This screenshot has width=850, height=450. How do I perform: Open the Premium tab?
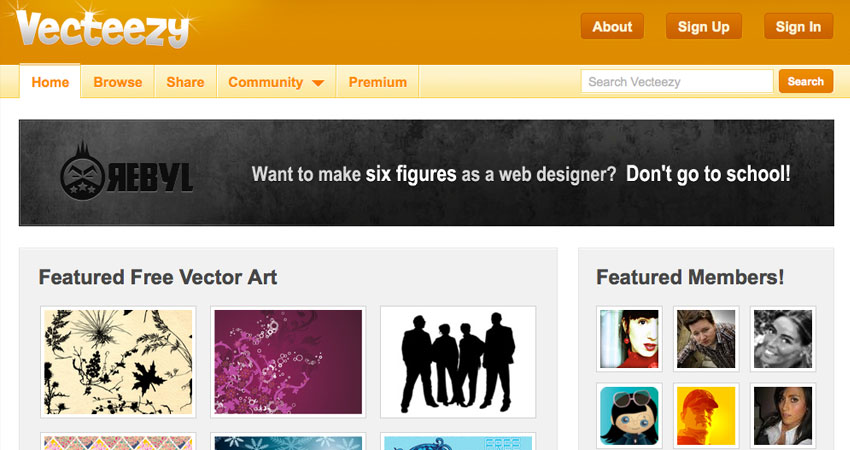pos(377,82)
